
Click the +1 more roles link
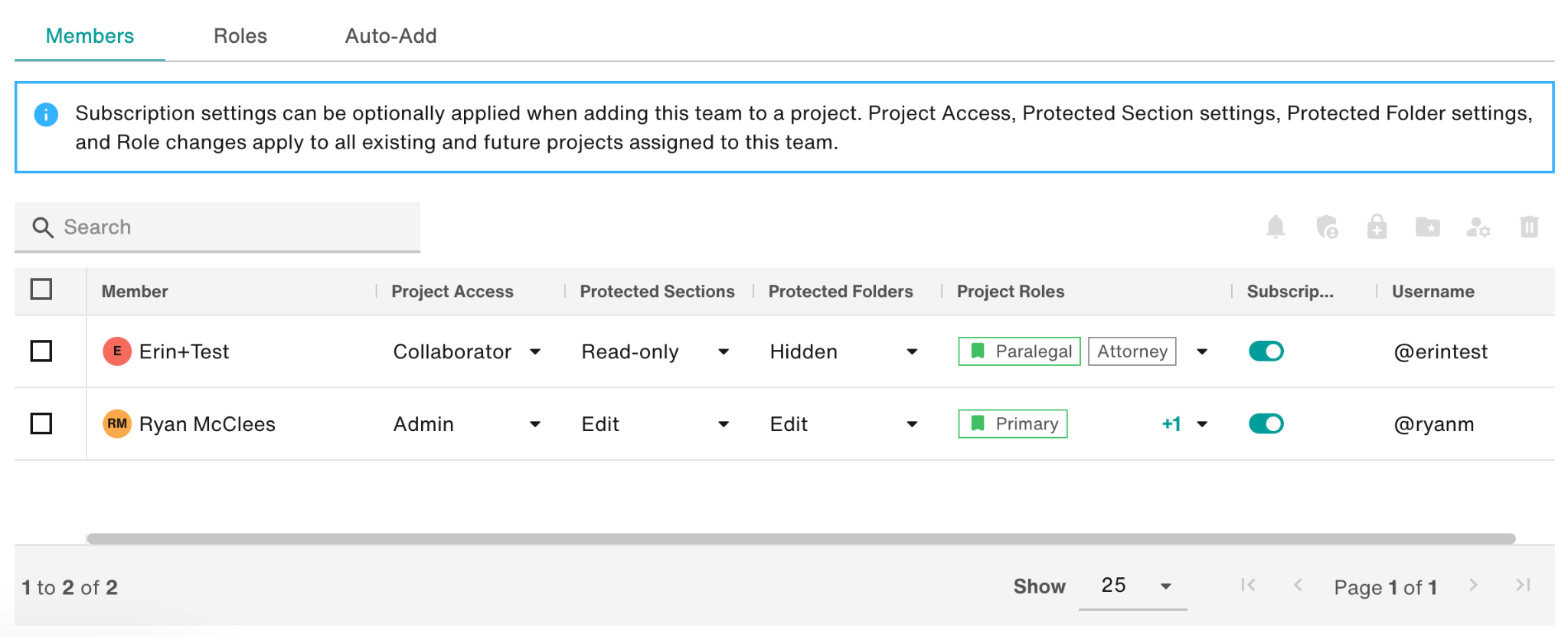[x=1171, y=424]
